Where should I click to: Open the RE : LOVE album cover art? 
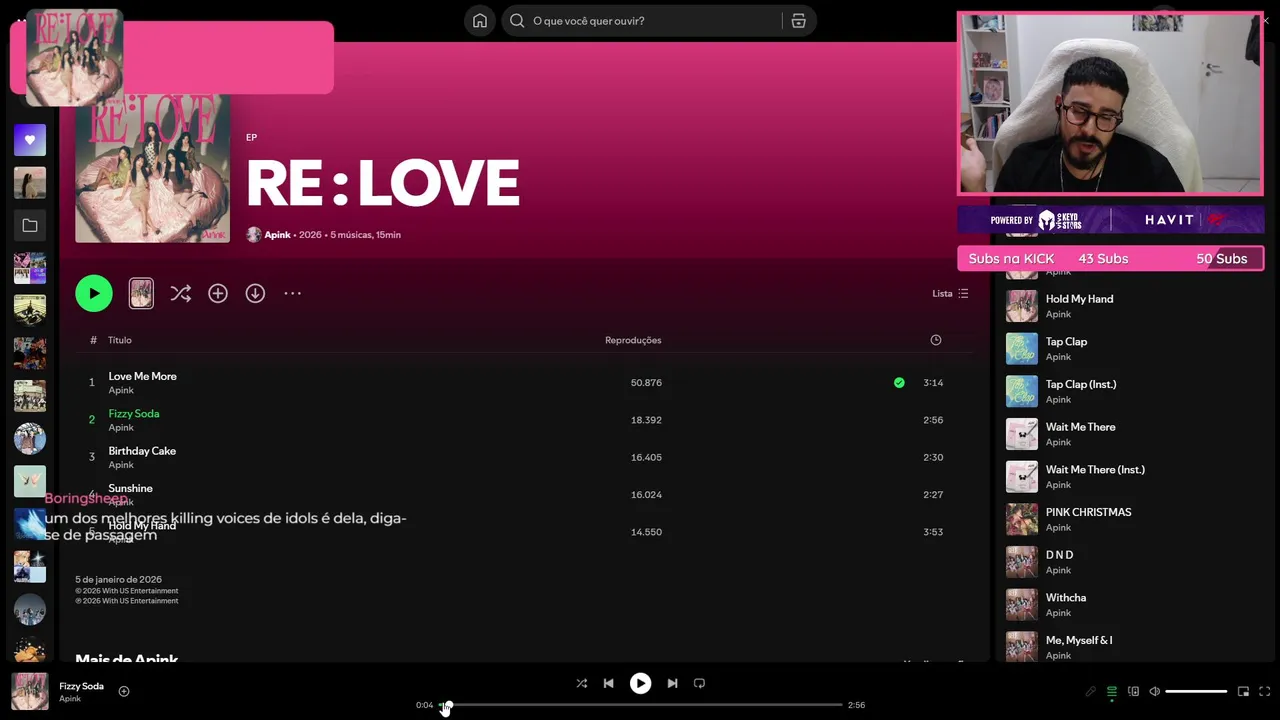(153, 165)
